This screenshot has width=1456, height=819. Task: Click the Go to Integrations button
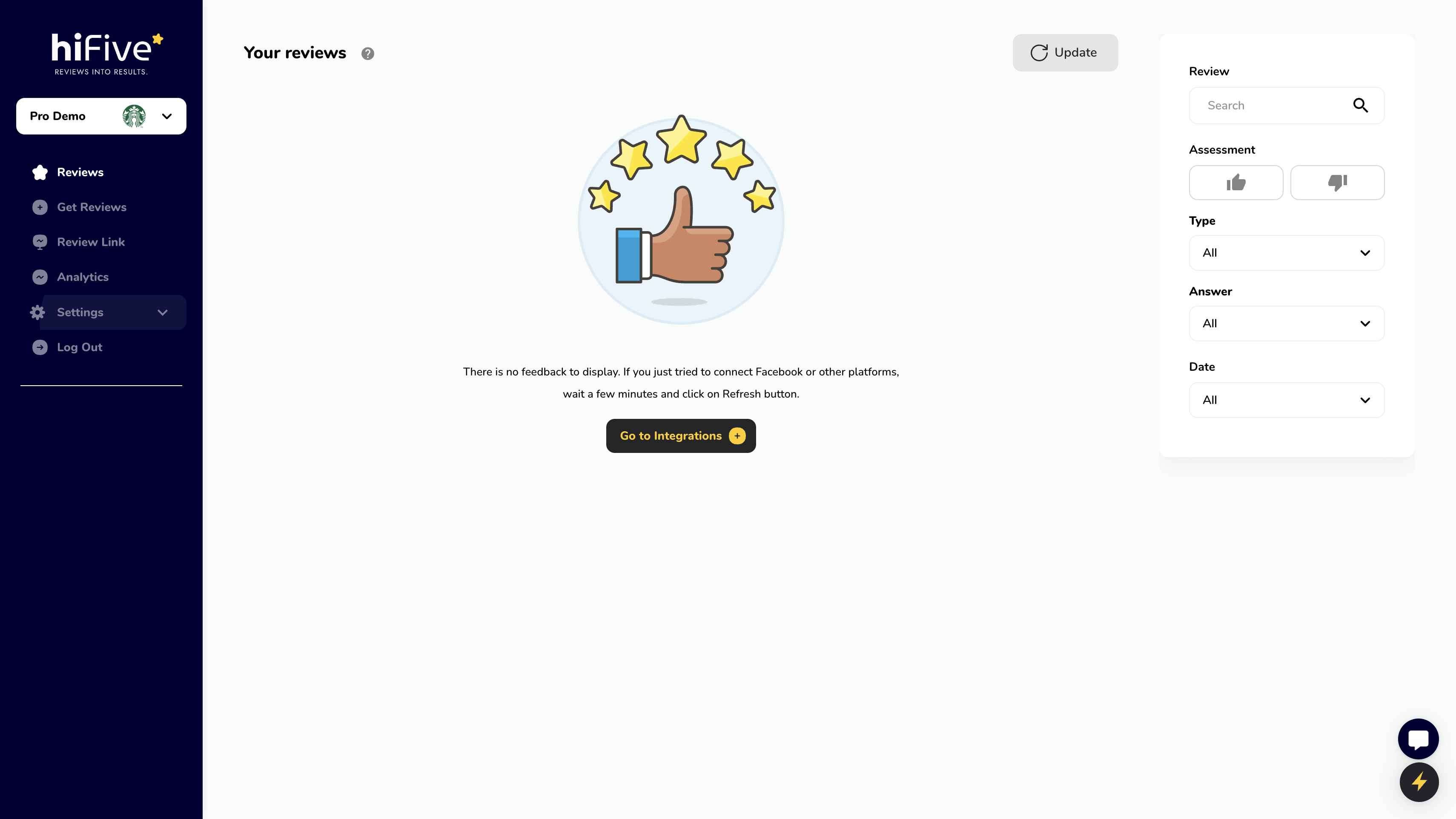coord(680,435)
